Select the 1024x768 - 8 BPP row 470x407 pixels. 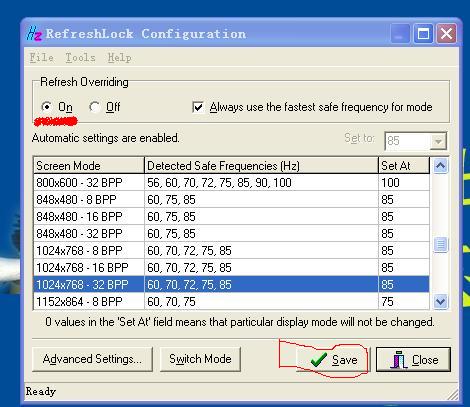click(x=231, y=251)
